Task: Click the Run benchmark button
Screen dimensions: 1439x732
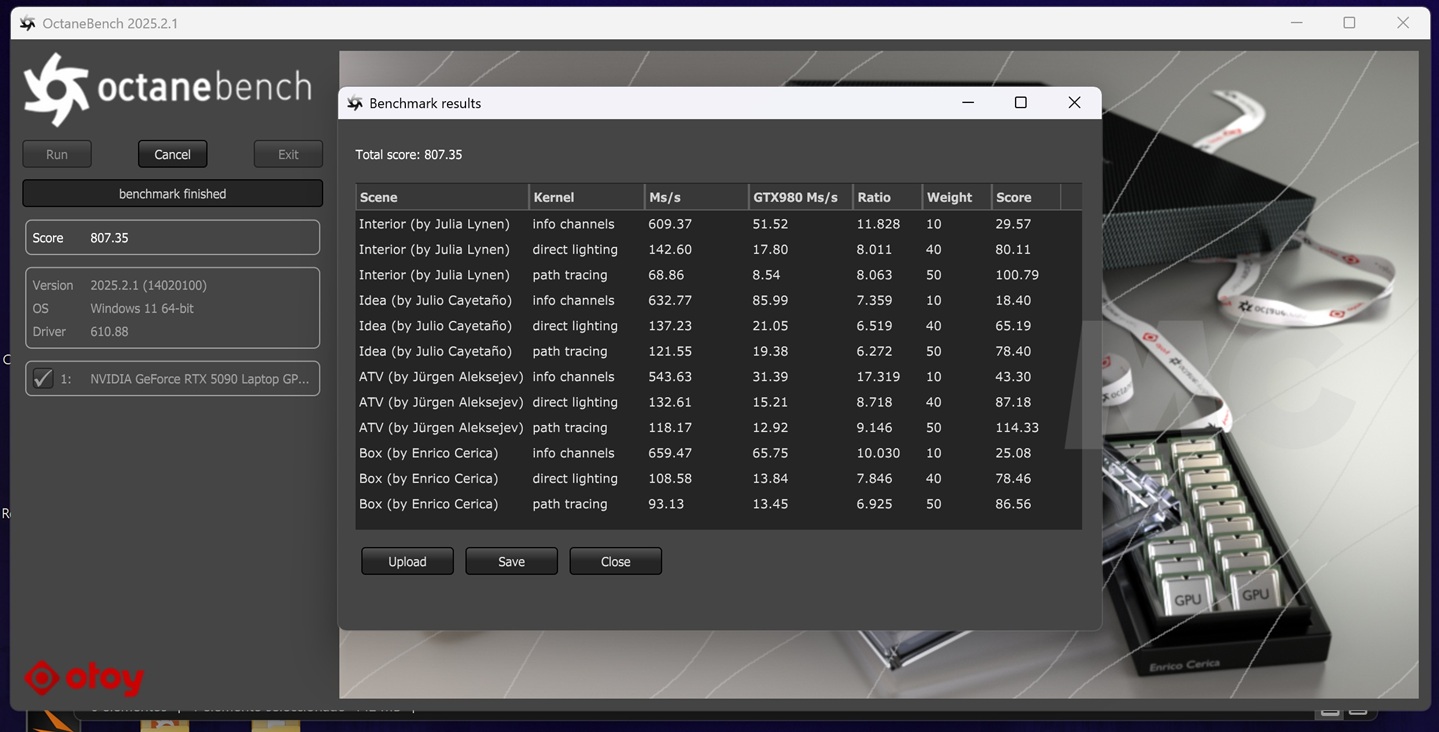Action: click(x=57, y=154)
